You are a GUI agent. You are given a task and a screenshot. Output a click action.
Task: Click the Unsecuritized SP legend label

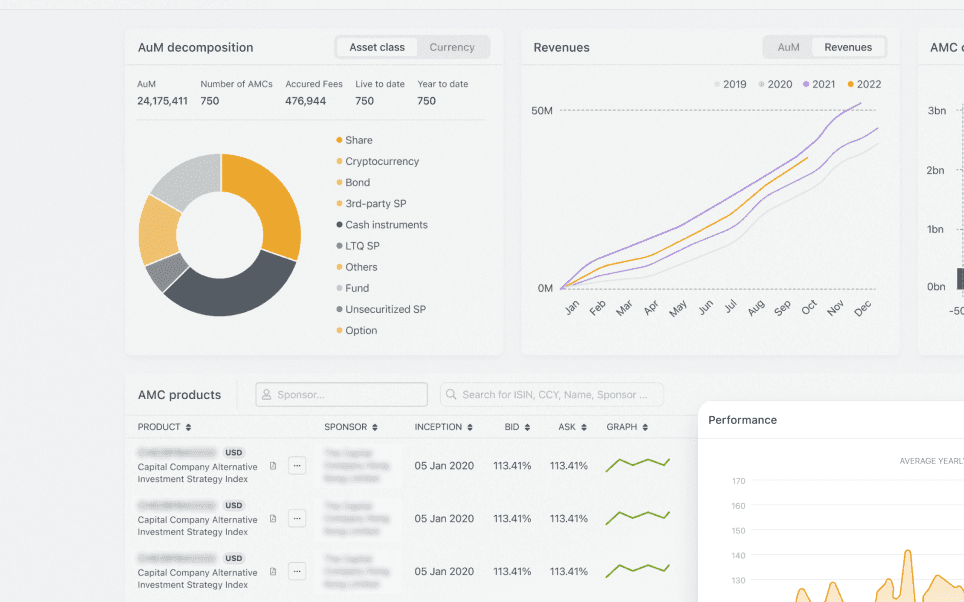click(385, 309)
